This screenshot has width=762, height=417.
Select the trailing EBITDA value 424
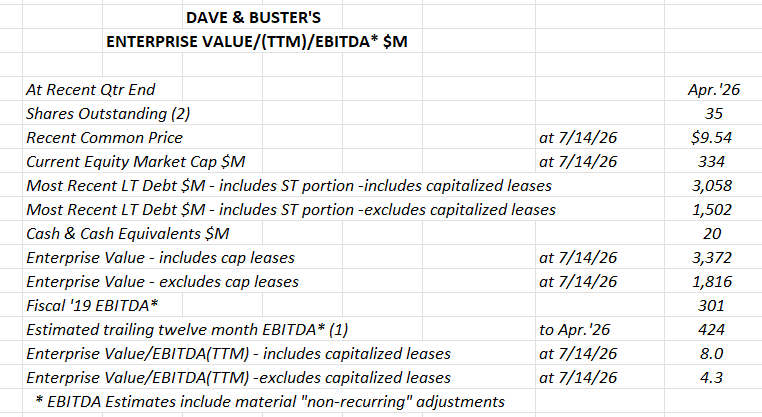[x=711, y=329]
